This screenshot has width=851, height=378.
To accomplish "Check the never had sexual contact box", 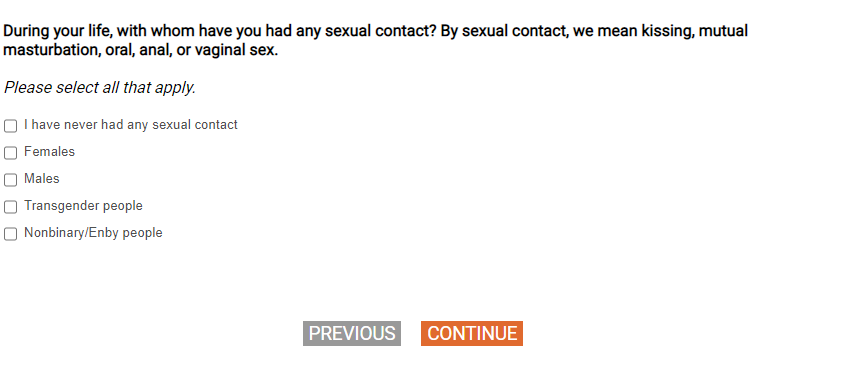I will pyautogui.click(x=10, y=126).
